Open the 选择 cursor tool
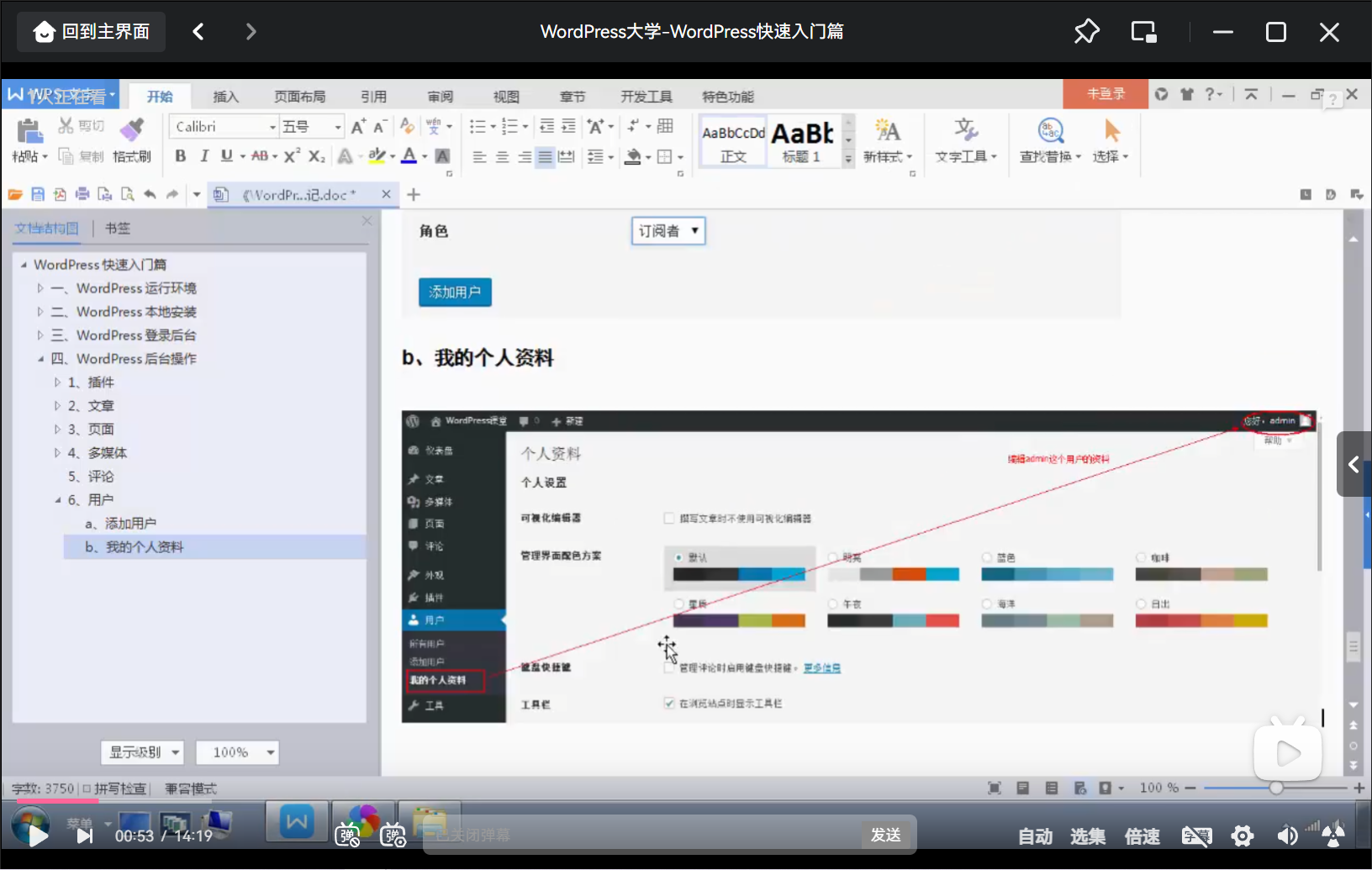 click(1111, 141)
